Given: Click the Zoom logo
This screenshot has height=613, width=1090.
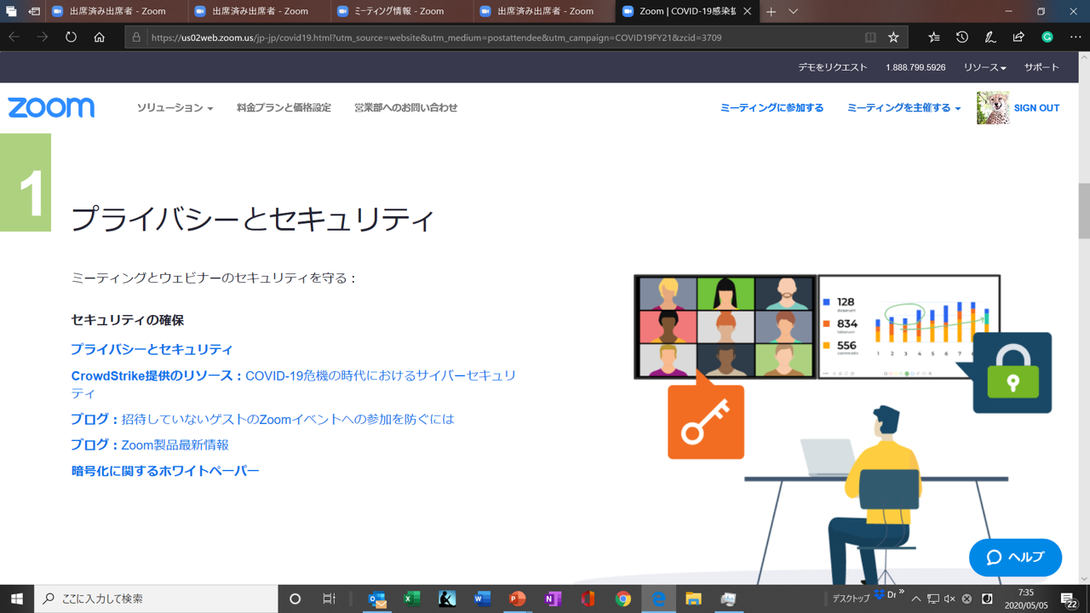Looking at the screenshot, I should click(51, 108).
